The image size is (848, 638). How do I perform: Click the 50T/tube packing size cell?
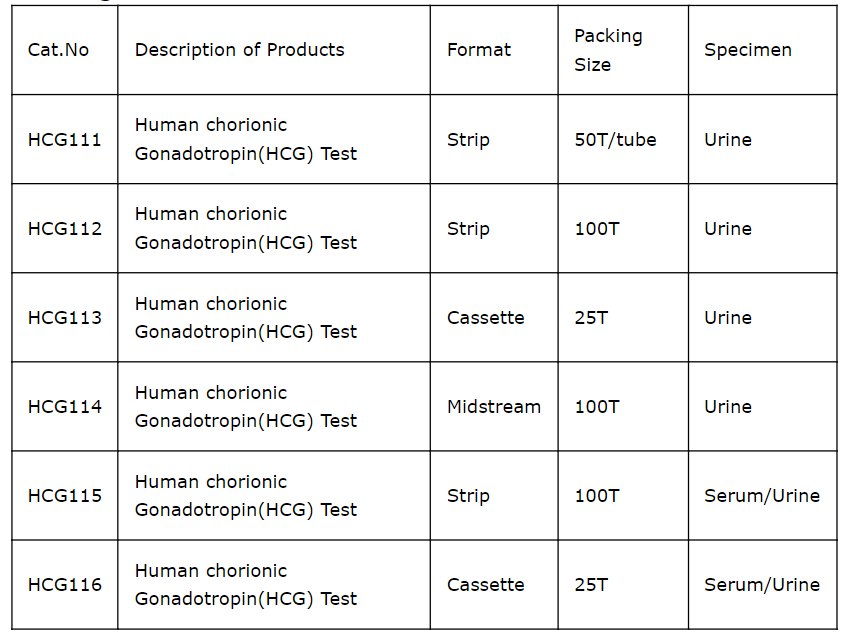click(615, 140)
